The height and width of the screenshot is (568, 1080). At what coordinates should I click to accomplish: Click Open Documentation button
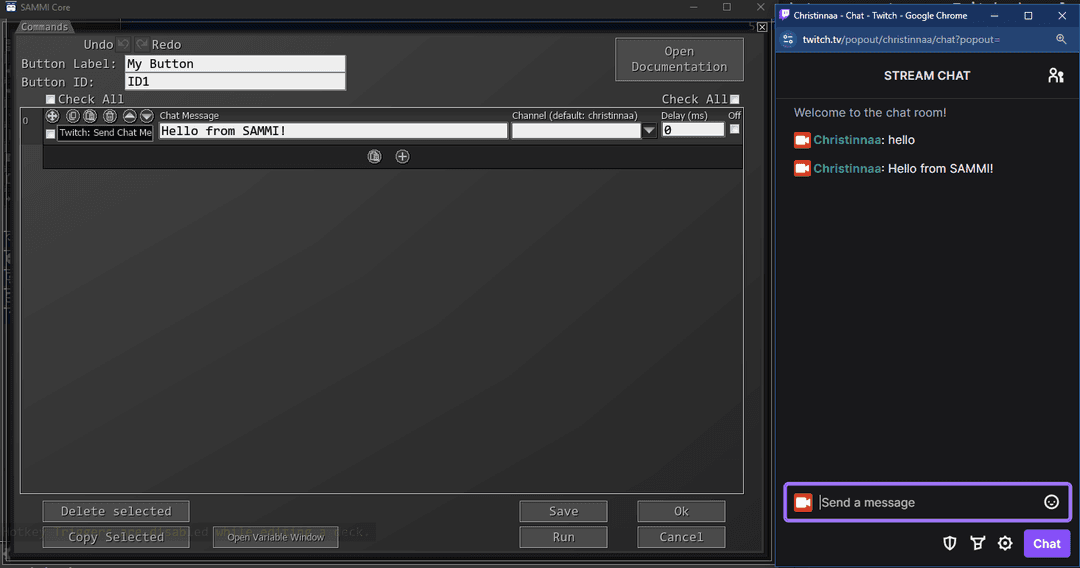(x=679, y=59)
